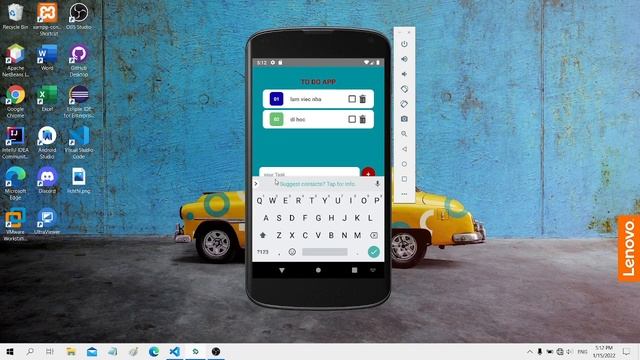Show hidden system tray icons chevron
The image size is (640, 360).
529,351
